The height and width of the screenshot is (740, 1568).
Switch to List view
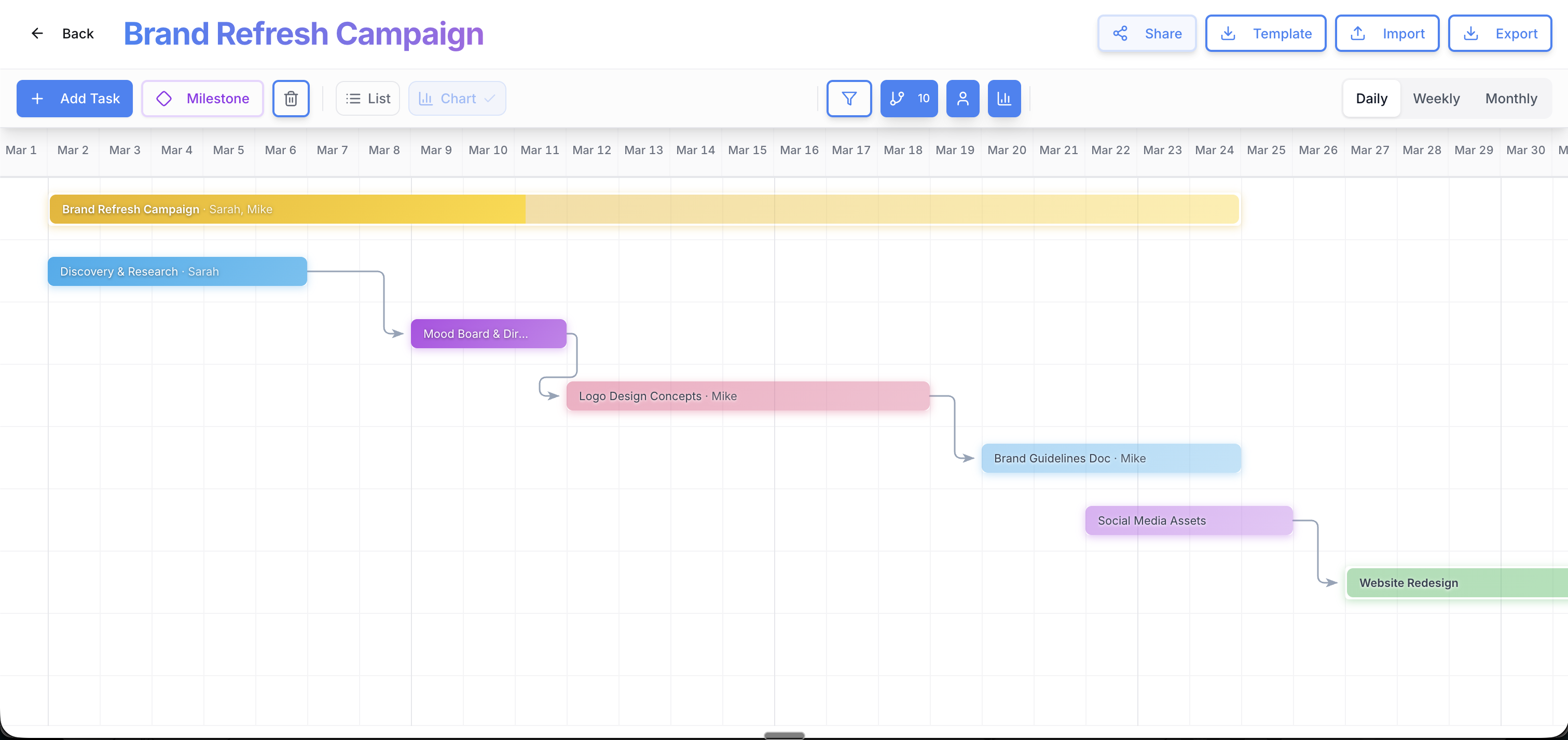point(368,99)
